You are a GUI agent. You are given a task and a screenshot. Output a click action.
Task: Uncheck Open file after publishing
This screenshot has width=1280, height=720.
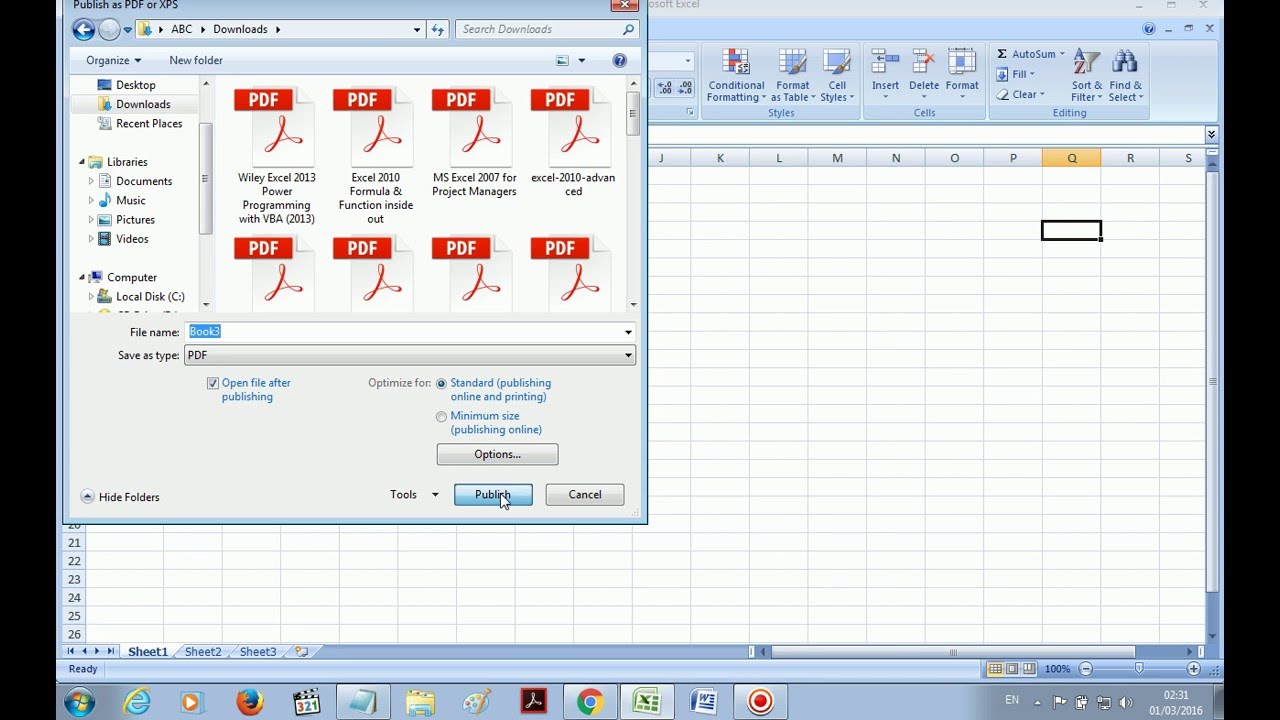(x=212, y=383)
